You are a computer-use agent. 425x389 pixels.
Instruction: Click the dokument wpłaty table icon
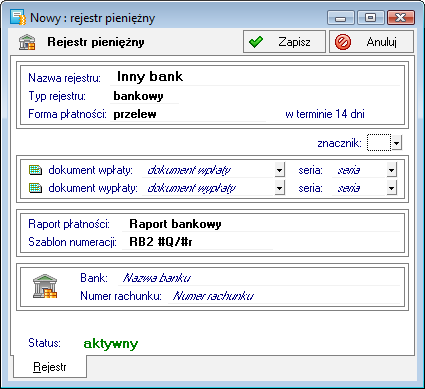(x=35, y=170)
